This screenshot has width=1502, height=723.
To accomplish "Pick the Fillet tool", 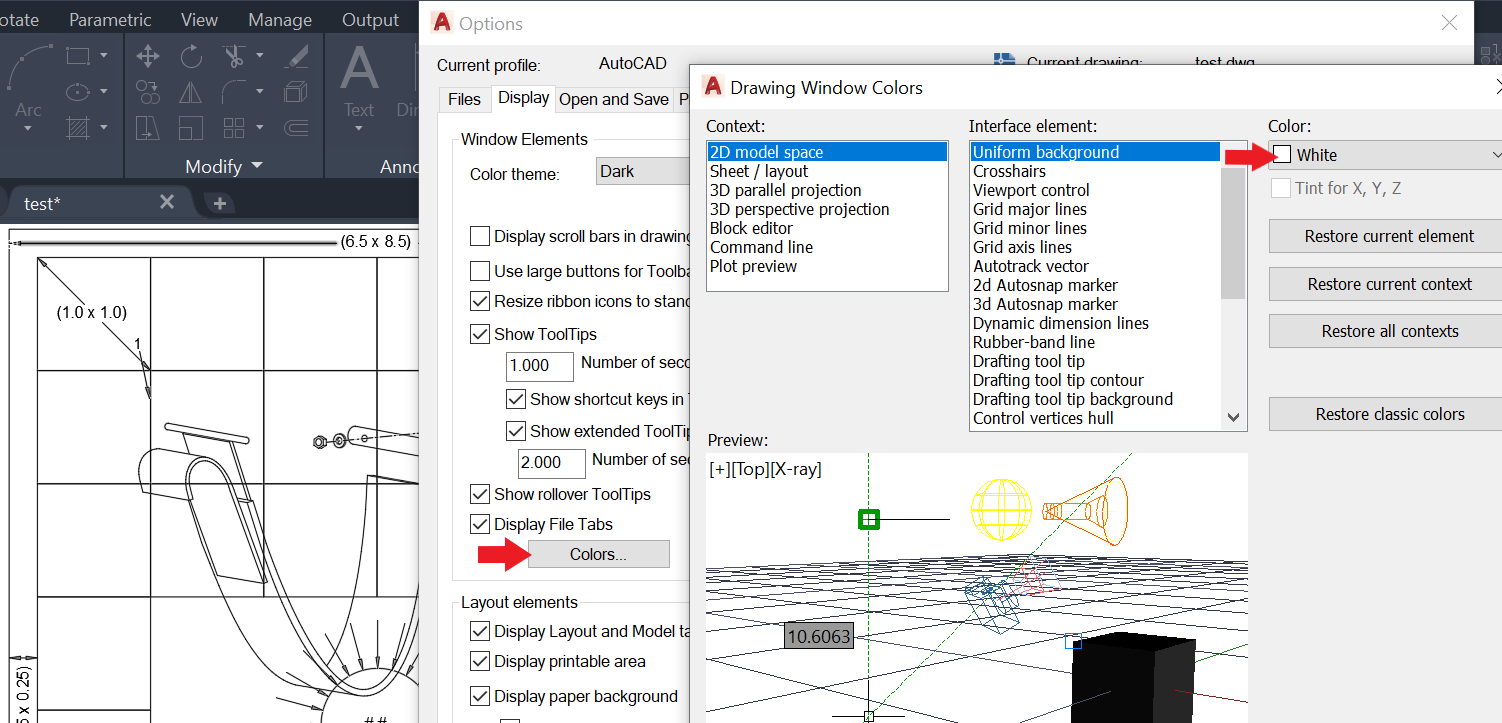I will 234,92.
